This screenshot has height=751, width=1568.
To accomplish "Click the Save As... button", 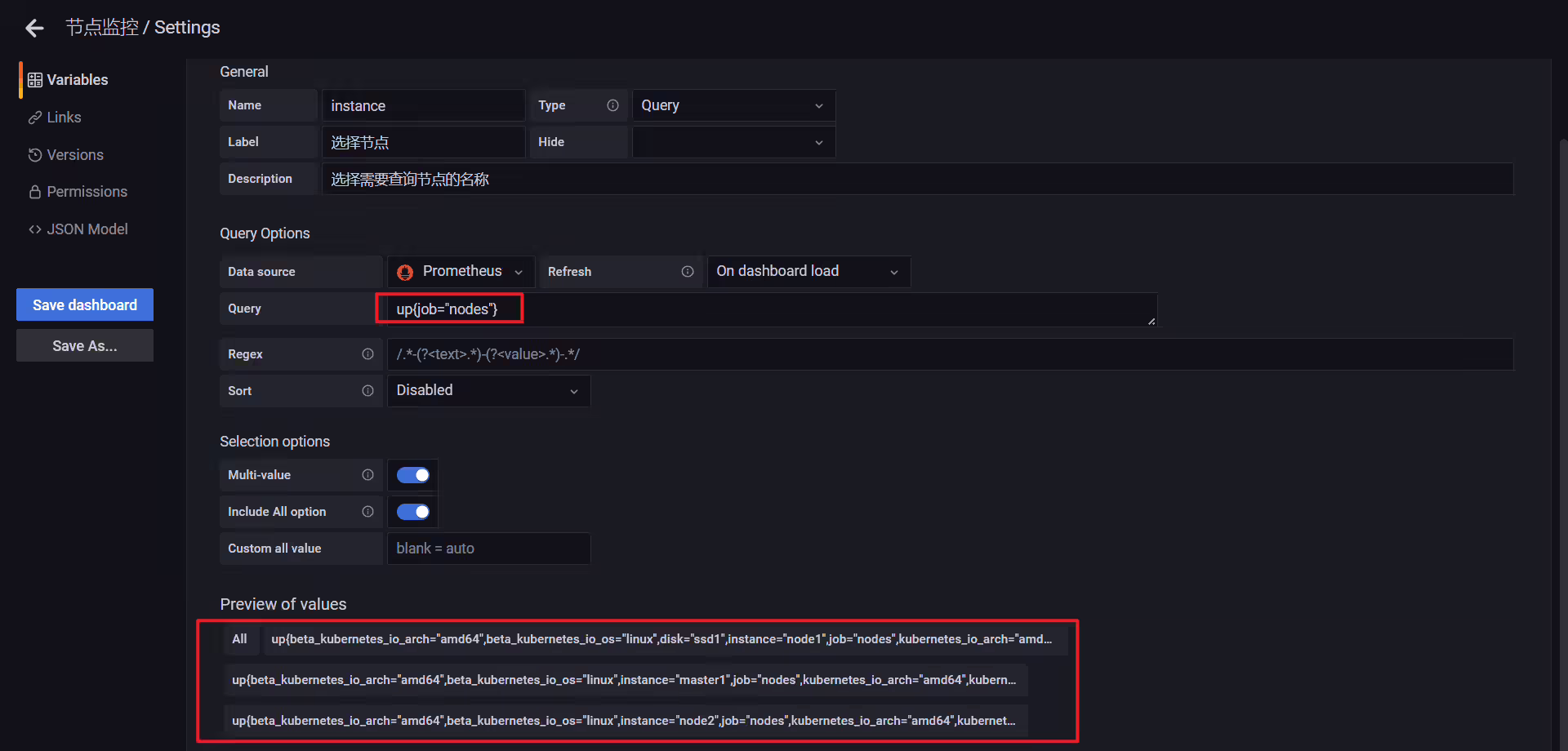I will coord(85,345).
